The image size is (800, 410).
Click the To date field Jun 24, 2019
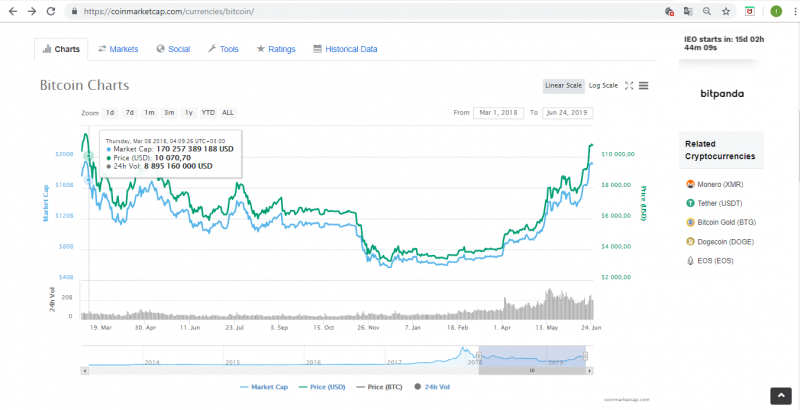click(x=568, y=113)
